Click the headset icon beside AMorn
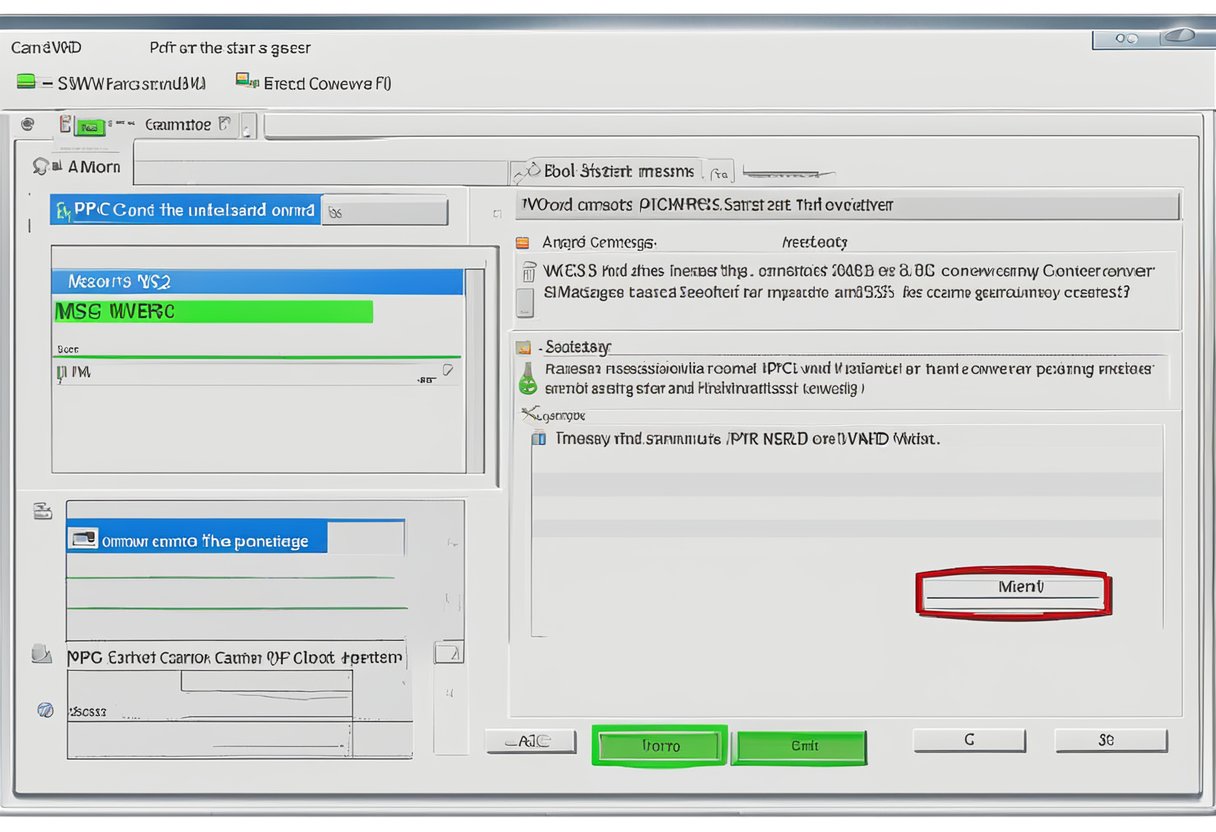1216x832 pixels. click(x=41, y=166)
